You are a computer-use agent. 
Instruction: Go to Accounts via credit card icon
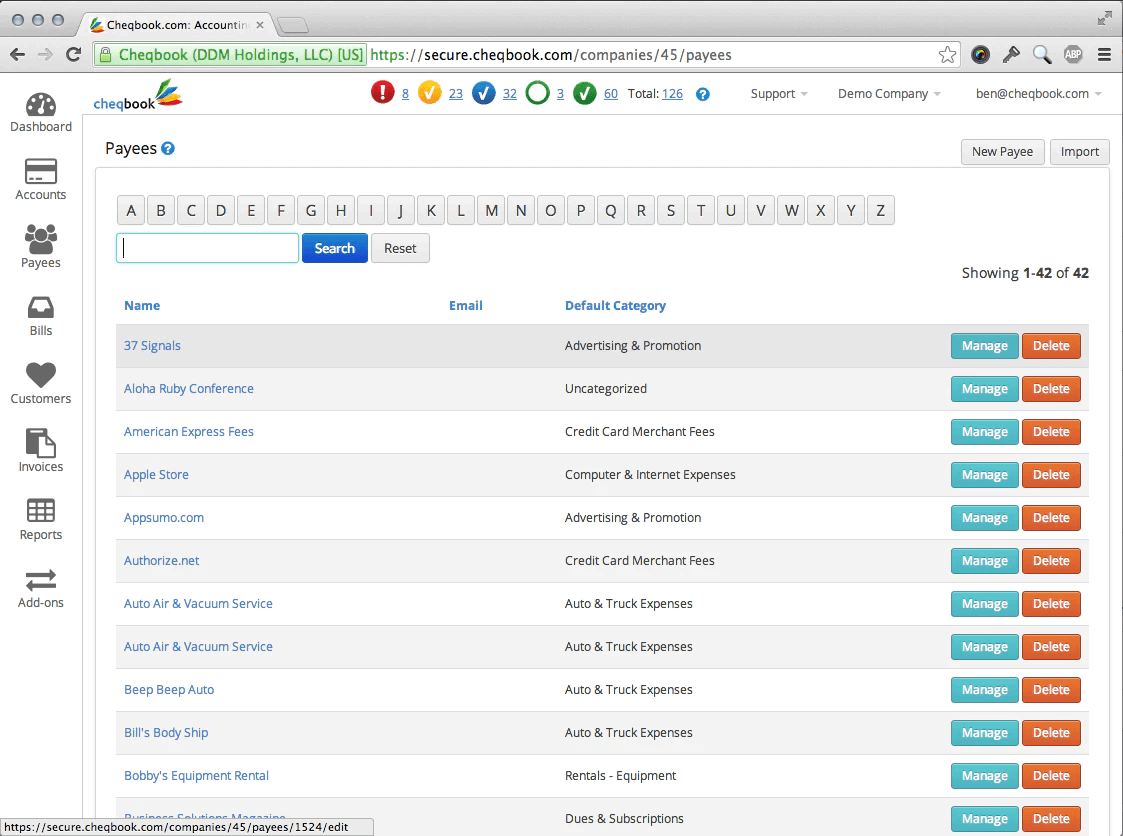tap(41, 171)
